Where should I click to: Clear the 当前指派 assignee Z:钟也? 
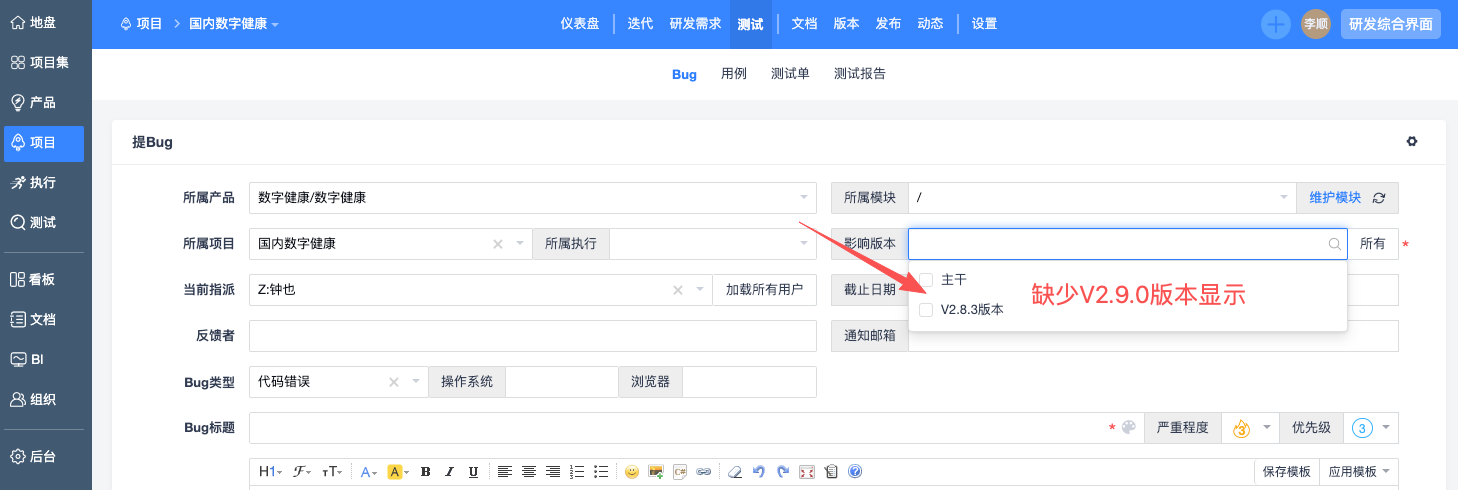pos(677,290)
